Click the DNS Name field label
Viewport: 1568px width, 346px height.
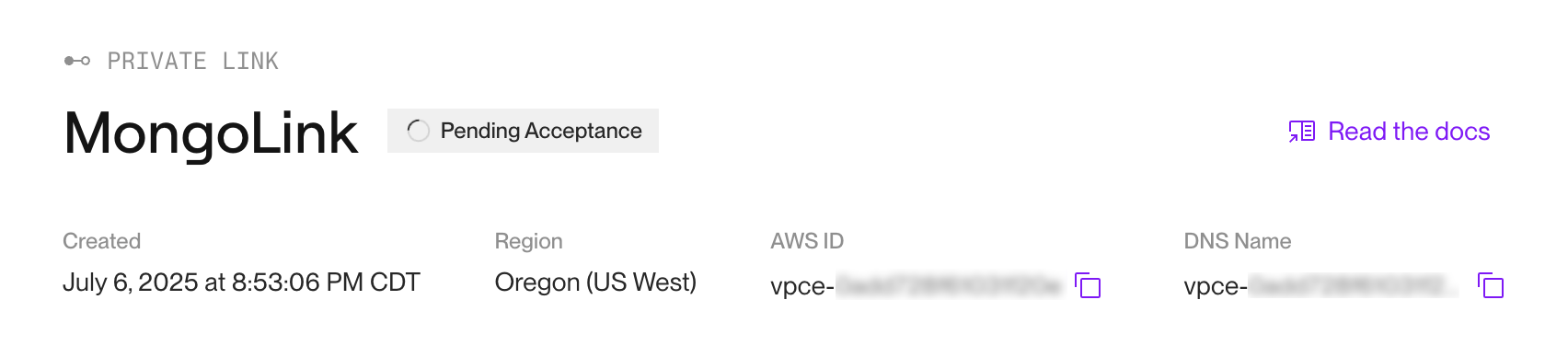tap(1238, 241)
